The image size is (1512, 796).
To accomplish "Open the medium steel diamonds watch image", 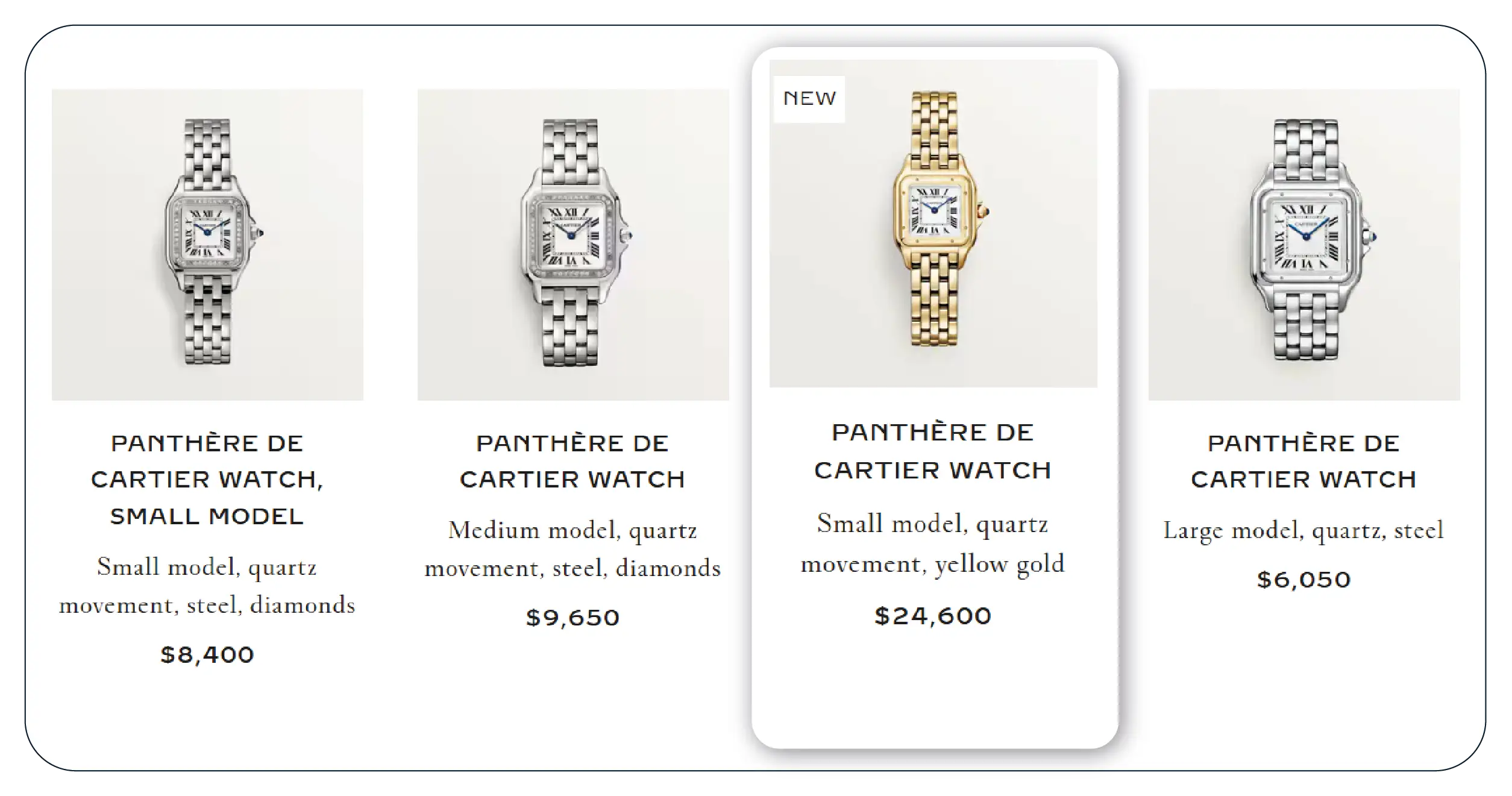I will (x=573, y=245).
